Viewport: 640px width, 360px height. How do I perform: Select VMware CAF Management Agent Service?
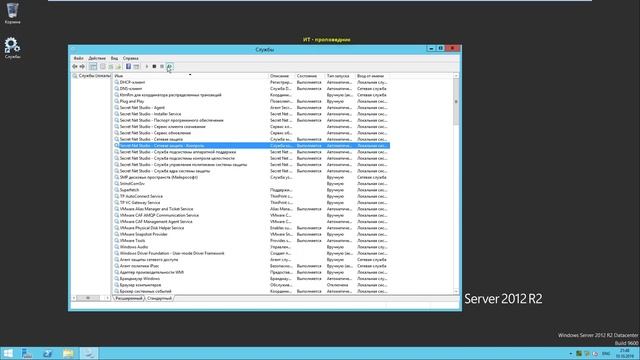tap(251, 222)
